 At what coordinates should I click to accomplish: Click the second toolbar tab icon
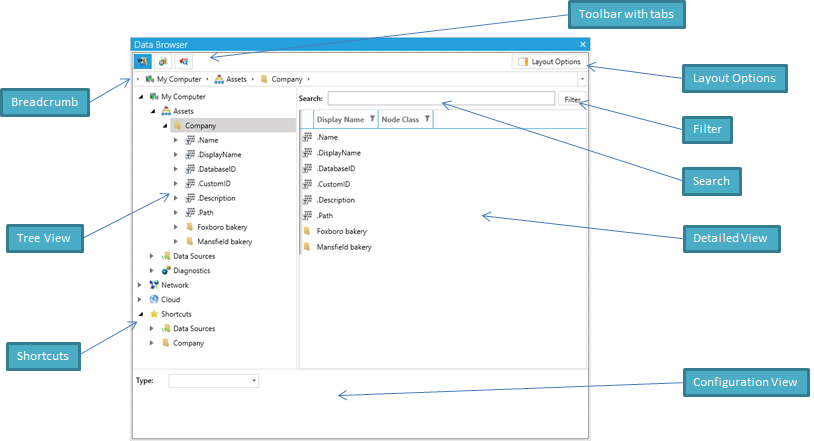coord(162,62)
